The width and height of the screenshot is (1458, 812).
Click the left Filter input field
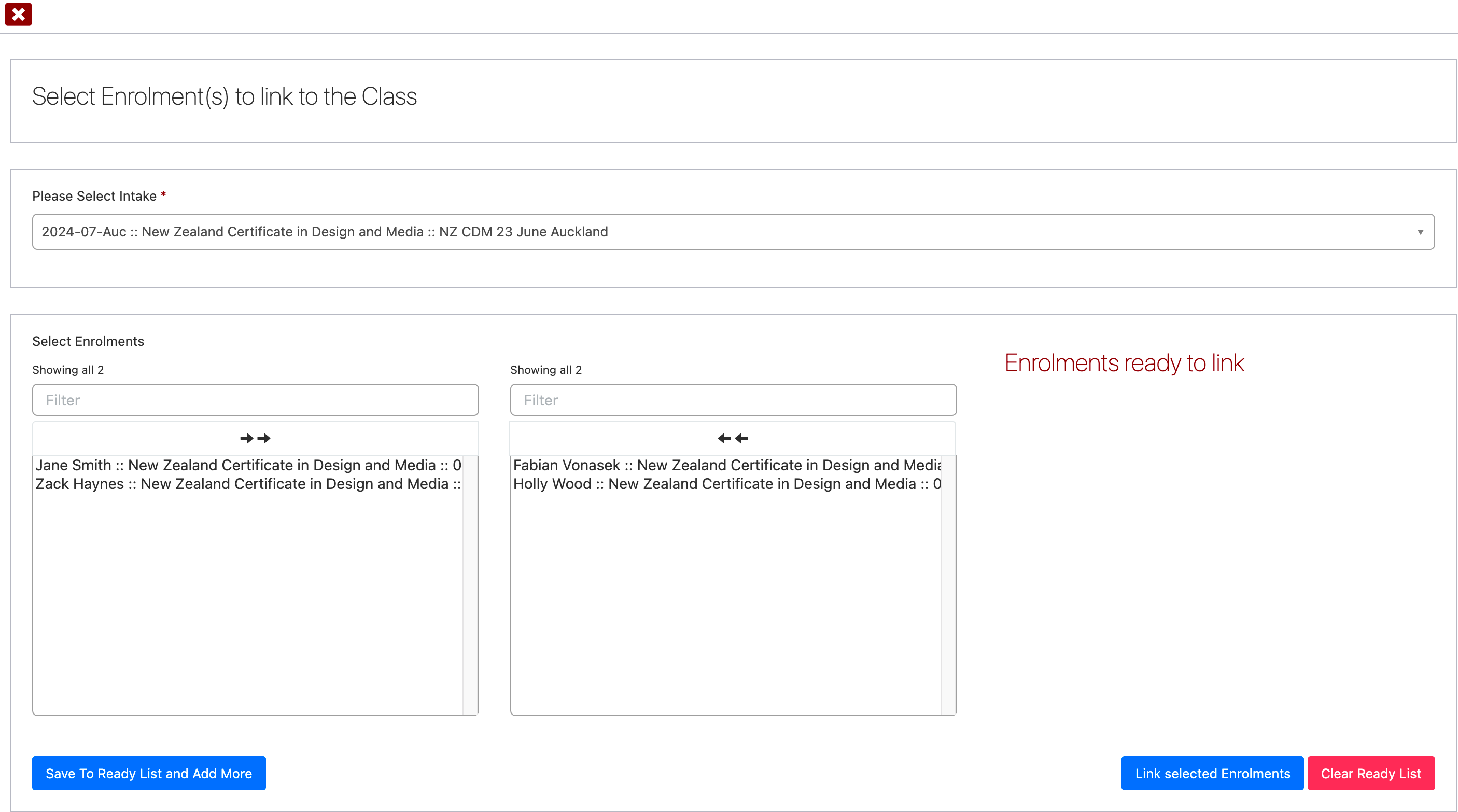(x=255, y=400)
